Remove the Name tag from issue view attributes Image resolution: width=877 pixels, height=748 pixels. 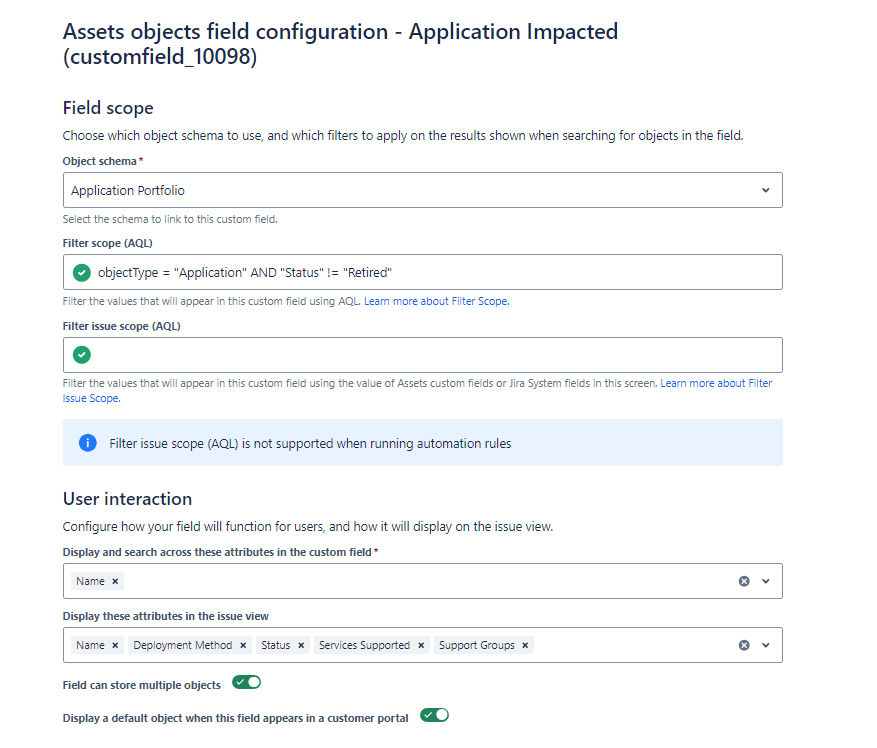coord(115,646)
